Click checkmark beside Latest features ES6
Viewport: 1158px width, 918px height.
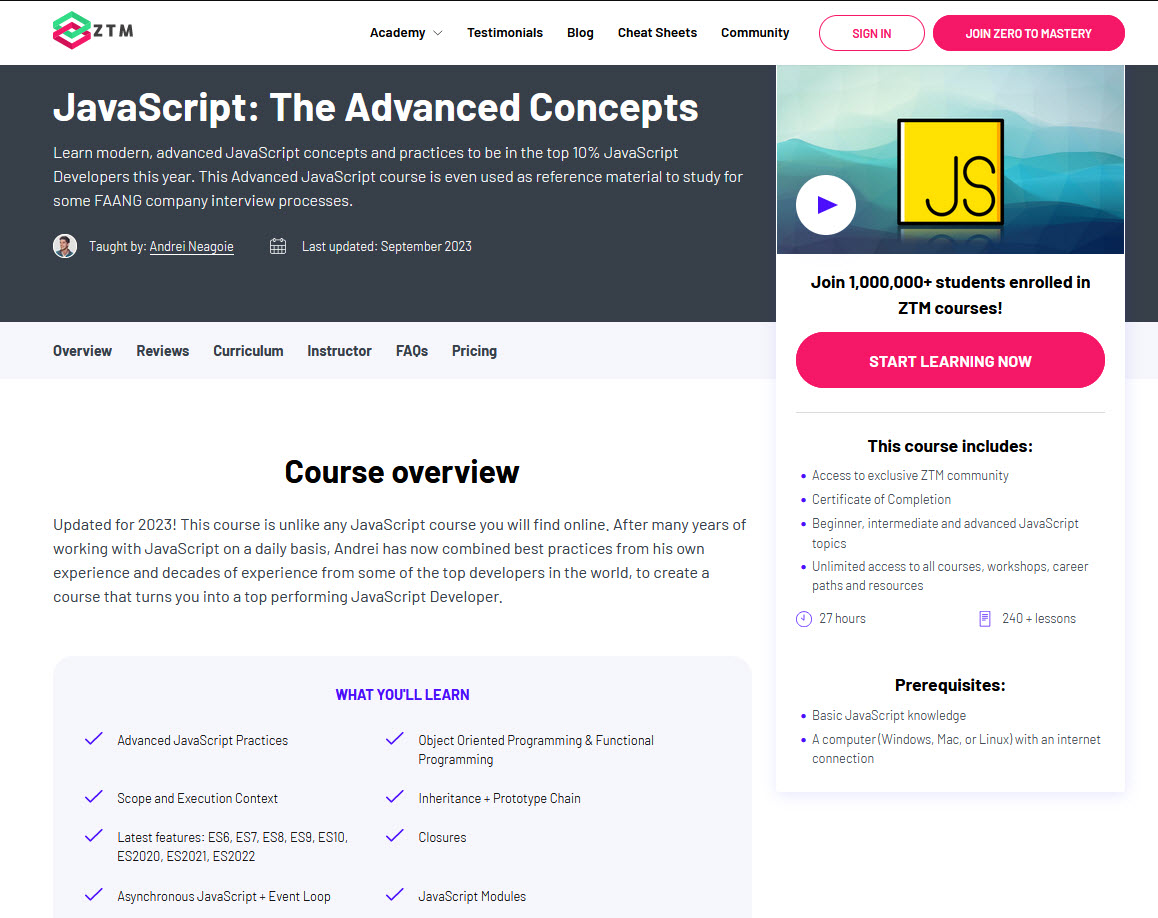click(x=94, y=836)
